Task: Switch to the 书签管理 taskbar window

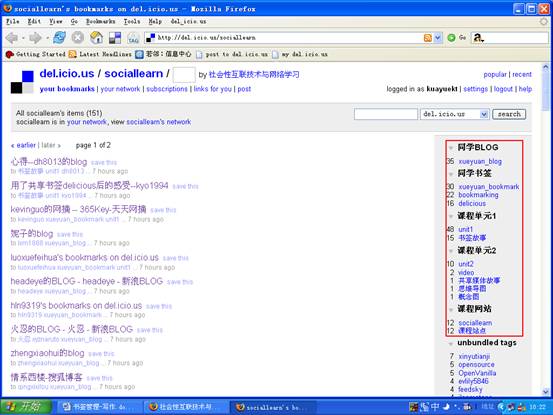Action: (x=98, y=407)
